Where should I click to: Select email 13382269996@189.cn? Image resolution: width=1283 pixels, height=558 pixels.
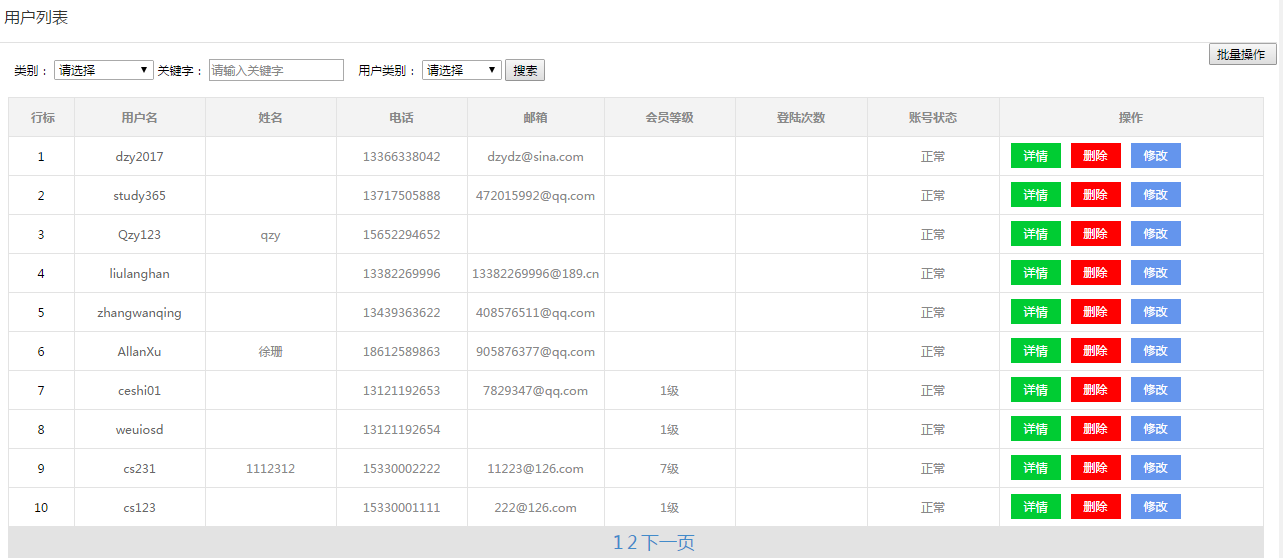[x=536, y=274]
